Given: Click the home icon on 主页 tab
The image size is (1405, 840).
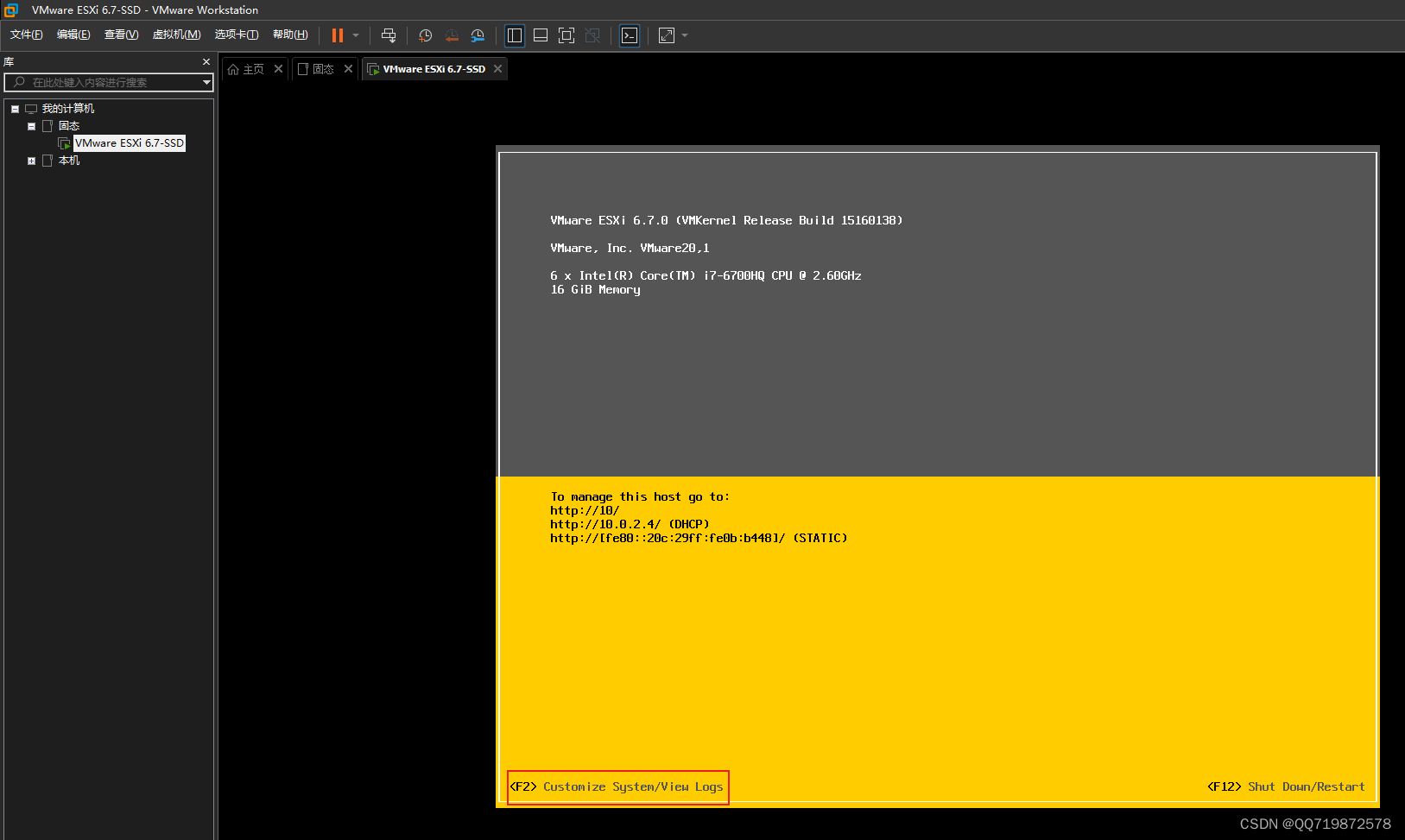Looking at the screenshot, I should tap(233, 69).
